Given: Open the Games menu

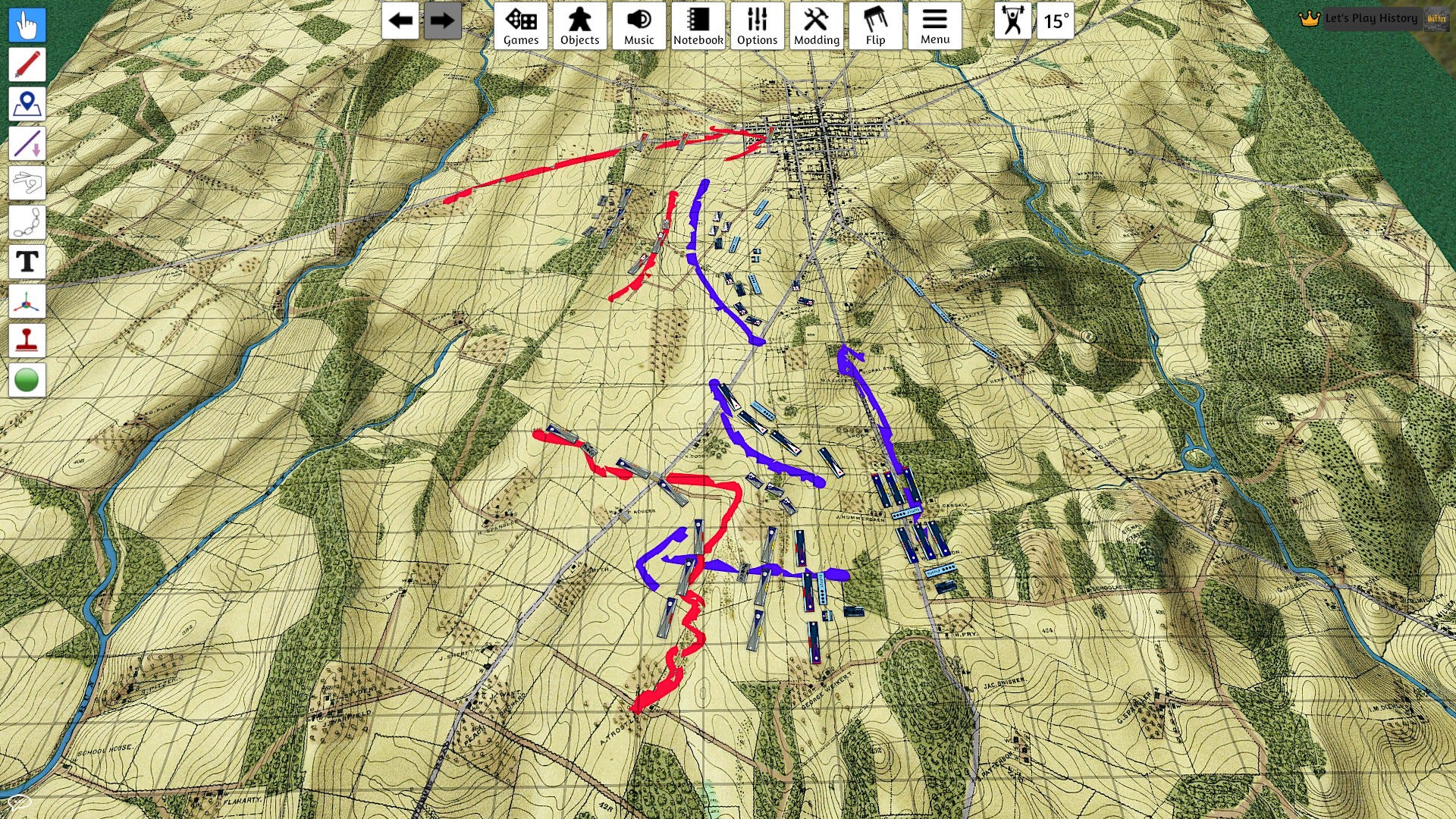Looking at the screenshot, I should tap(521, 26).
